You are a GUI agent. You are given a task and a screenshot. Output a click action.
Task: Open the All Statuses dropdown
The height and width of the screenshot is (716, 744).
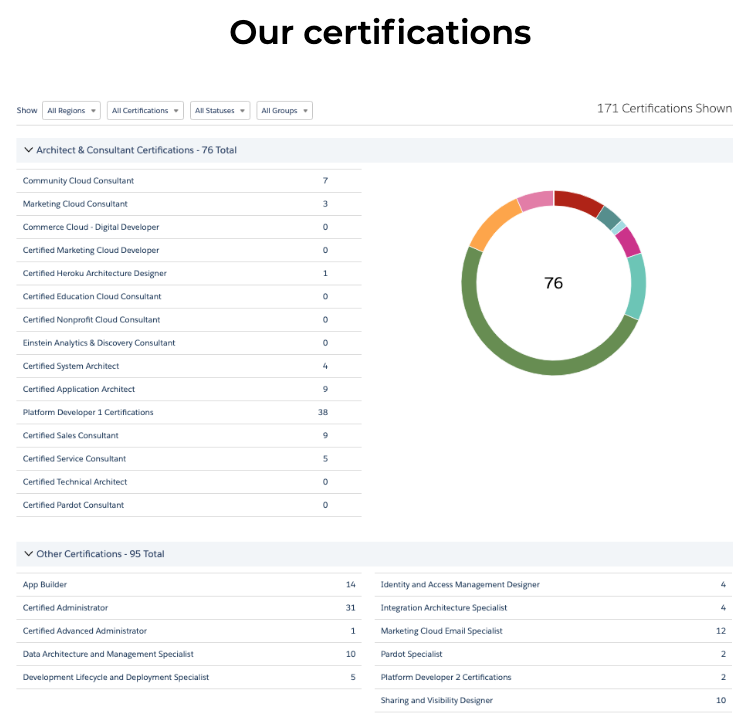(x=220, y=111)
